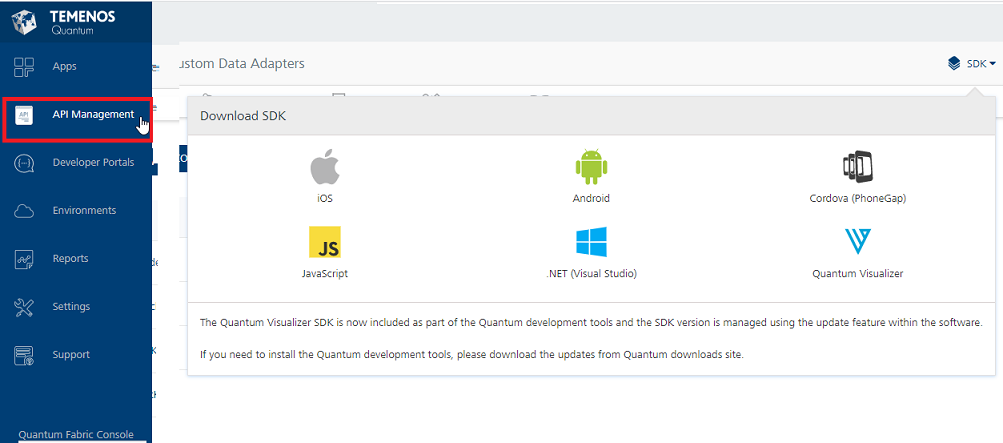Viewport: 1003px width, 443px height.
Task: Open Settings tools icon in sidebar
Action: (25, 307)
